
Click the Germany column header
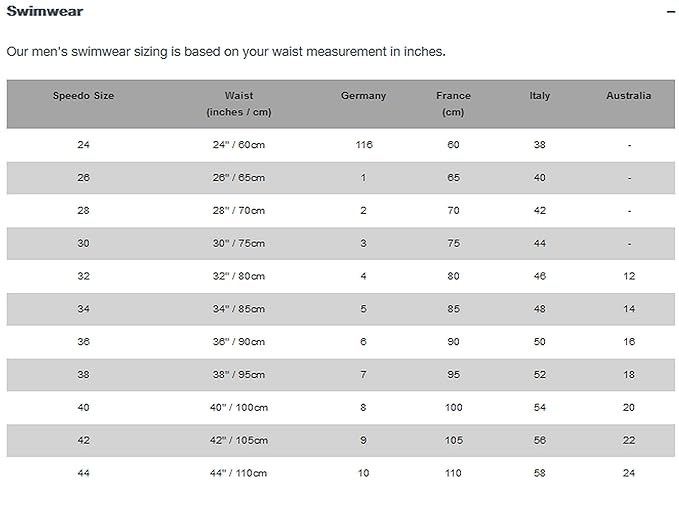(x=363, y=96)
